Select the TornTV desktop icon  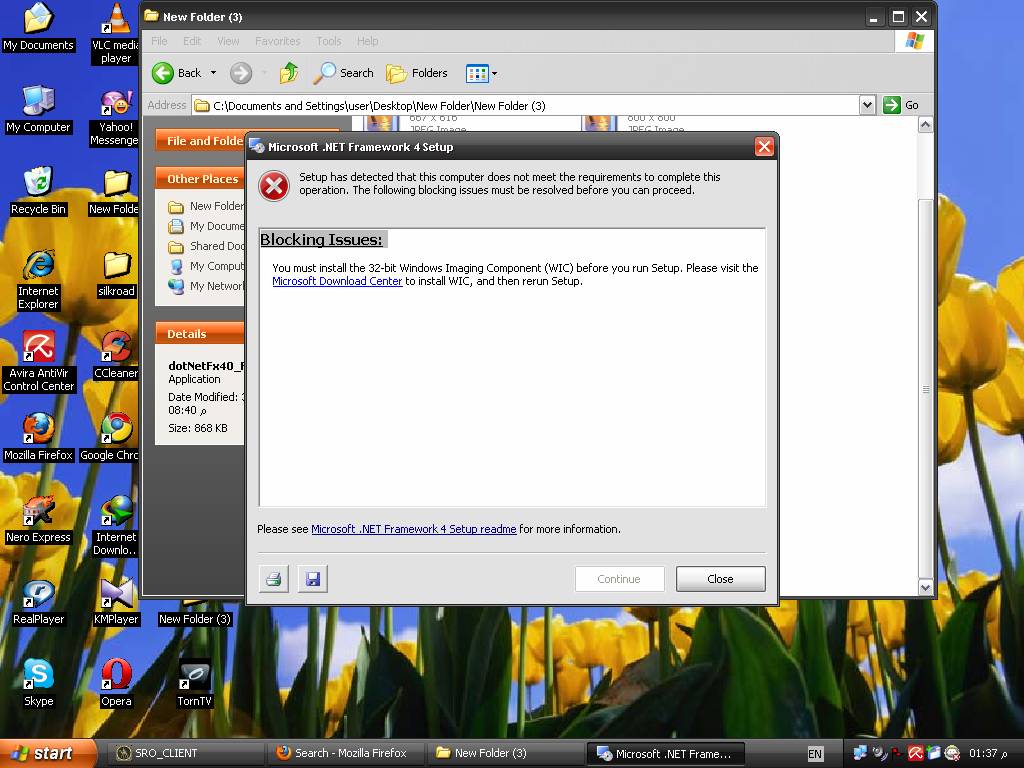194,683
